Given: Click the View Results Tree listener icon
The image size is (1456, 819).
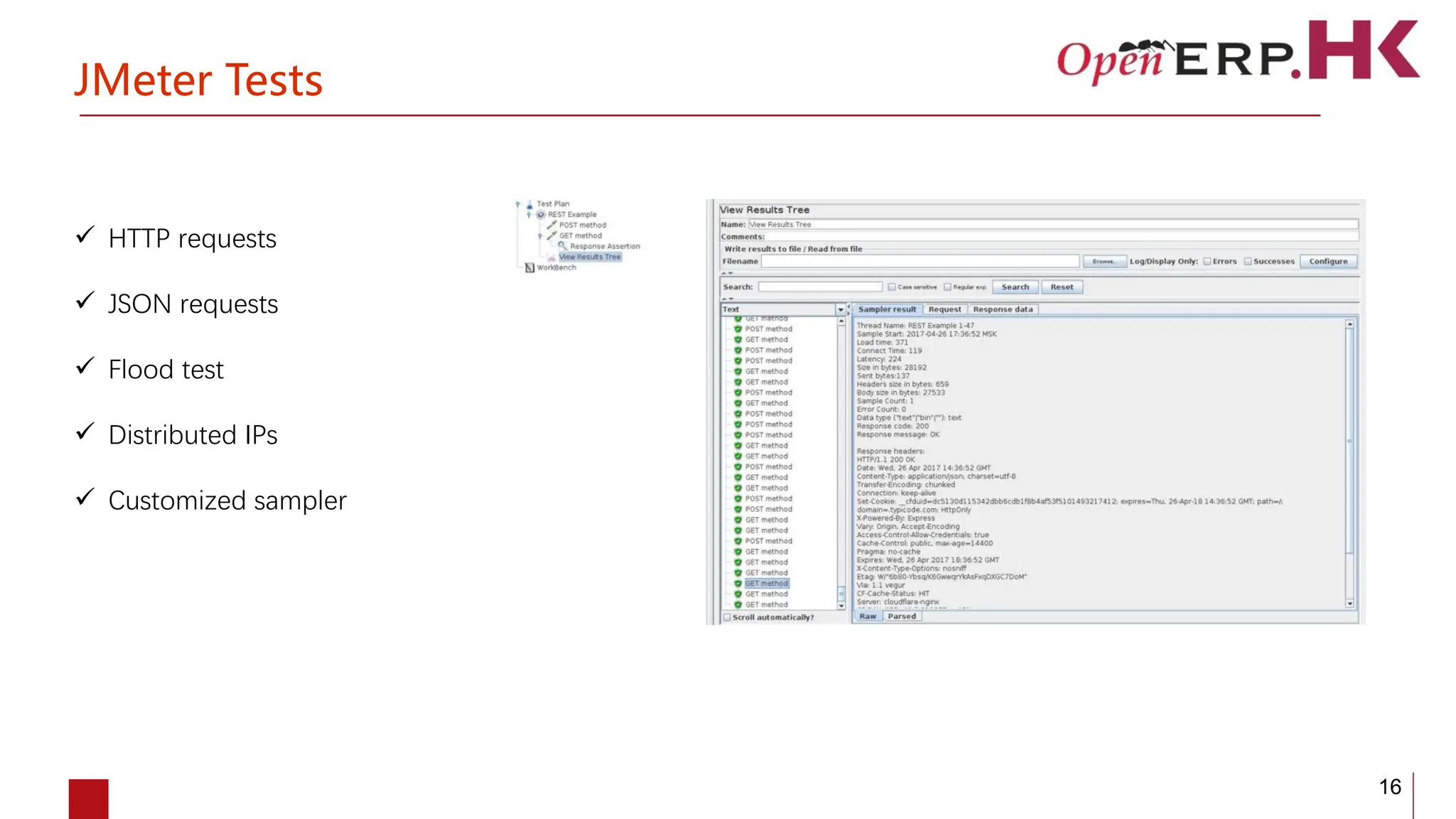Looking at the screenshot, I should 552,257.
